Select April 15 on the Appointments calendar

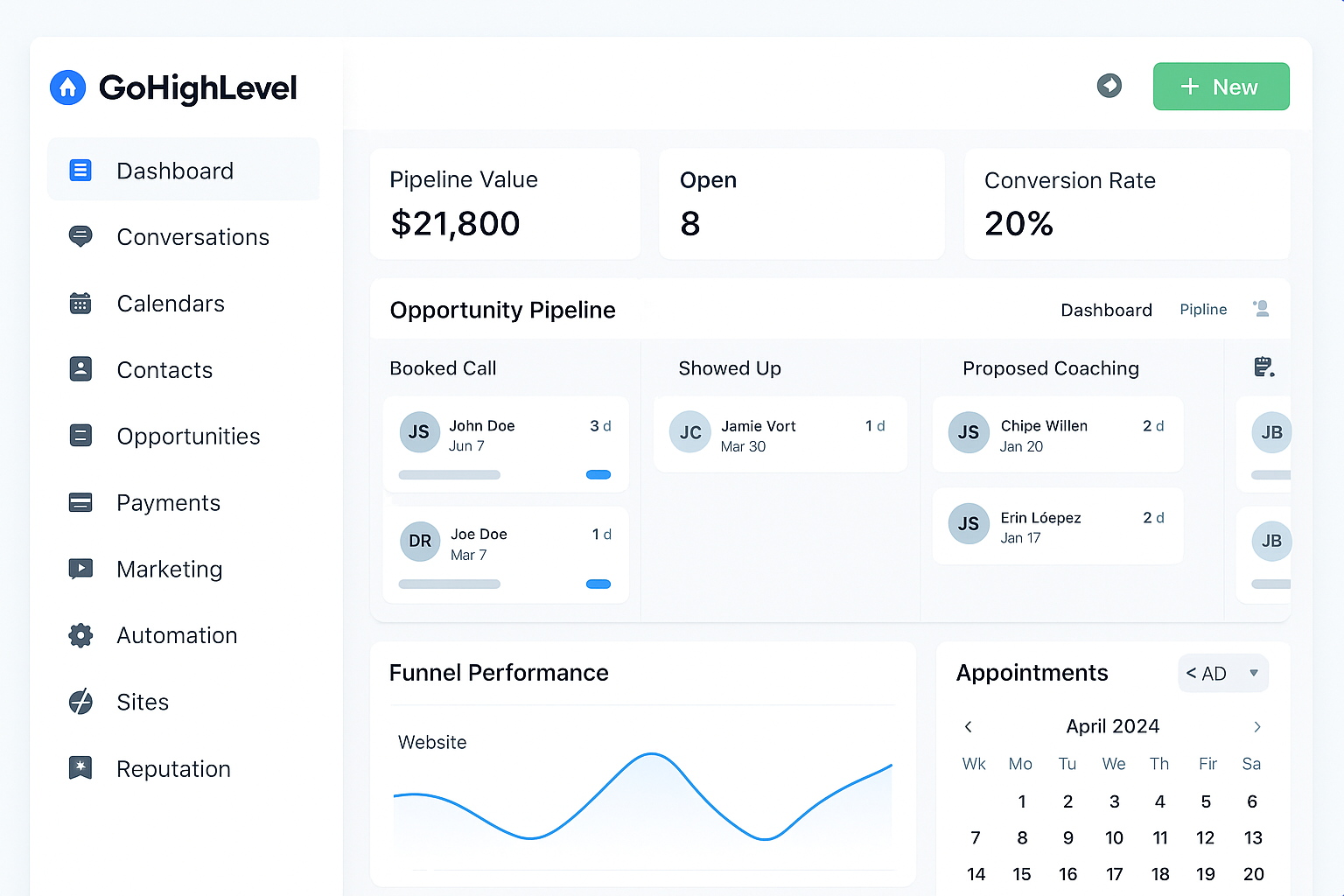(x=1022, y=873)
